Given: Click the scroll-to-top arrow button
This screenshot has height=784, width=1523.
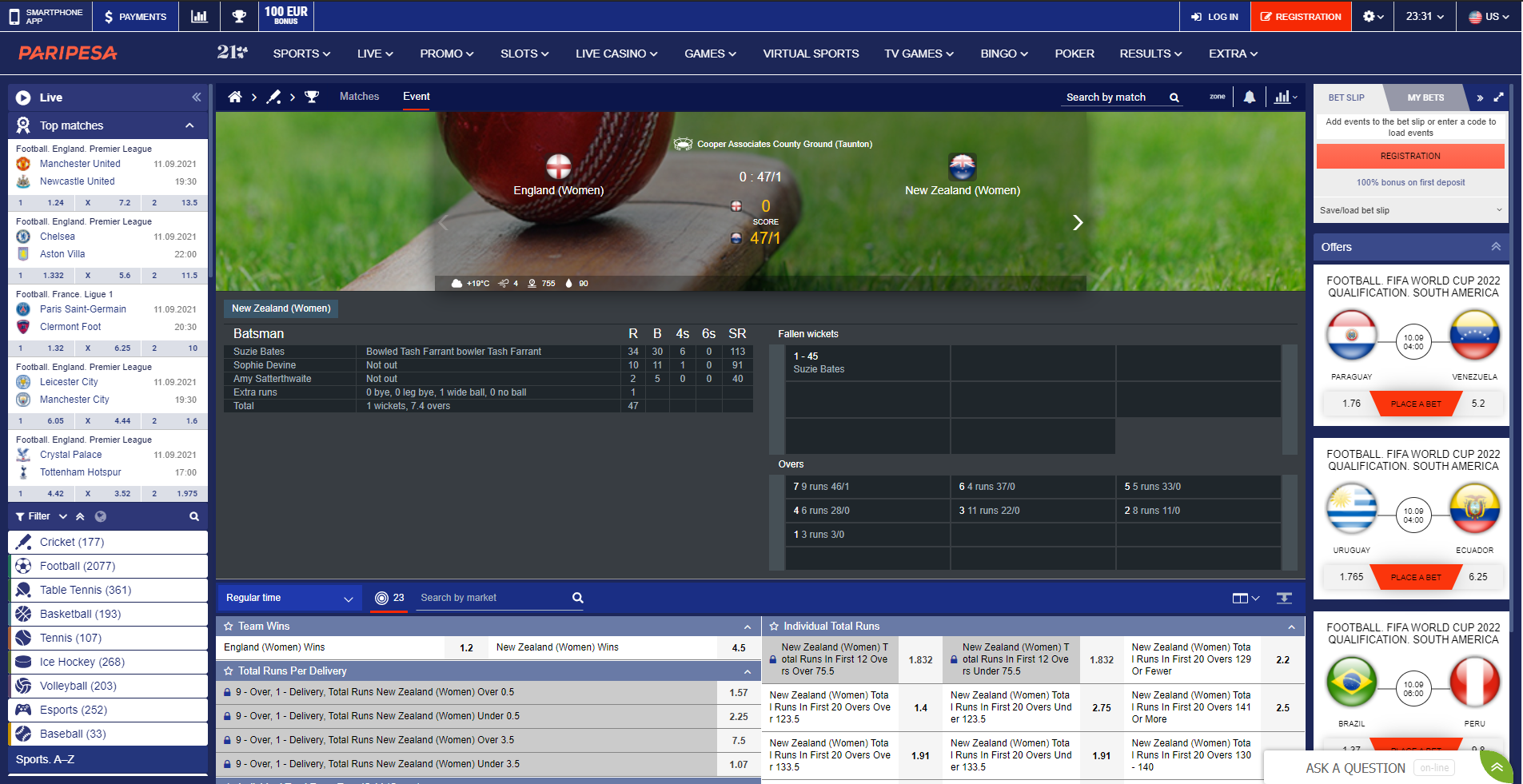Looking at the screenshot, I should tap(1497, 766).
